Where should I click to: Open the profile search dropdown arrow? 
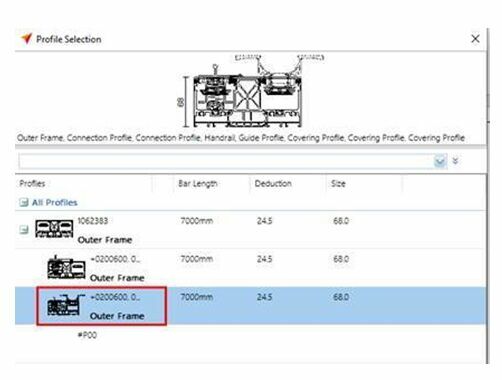click(x=440, y=162)
